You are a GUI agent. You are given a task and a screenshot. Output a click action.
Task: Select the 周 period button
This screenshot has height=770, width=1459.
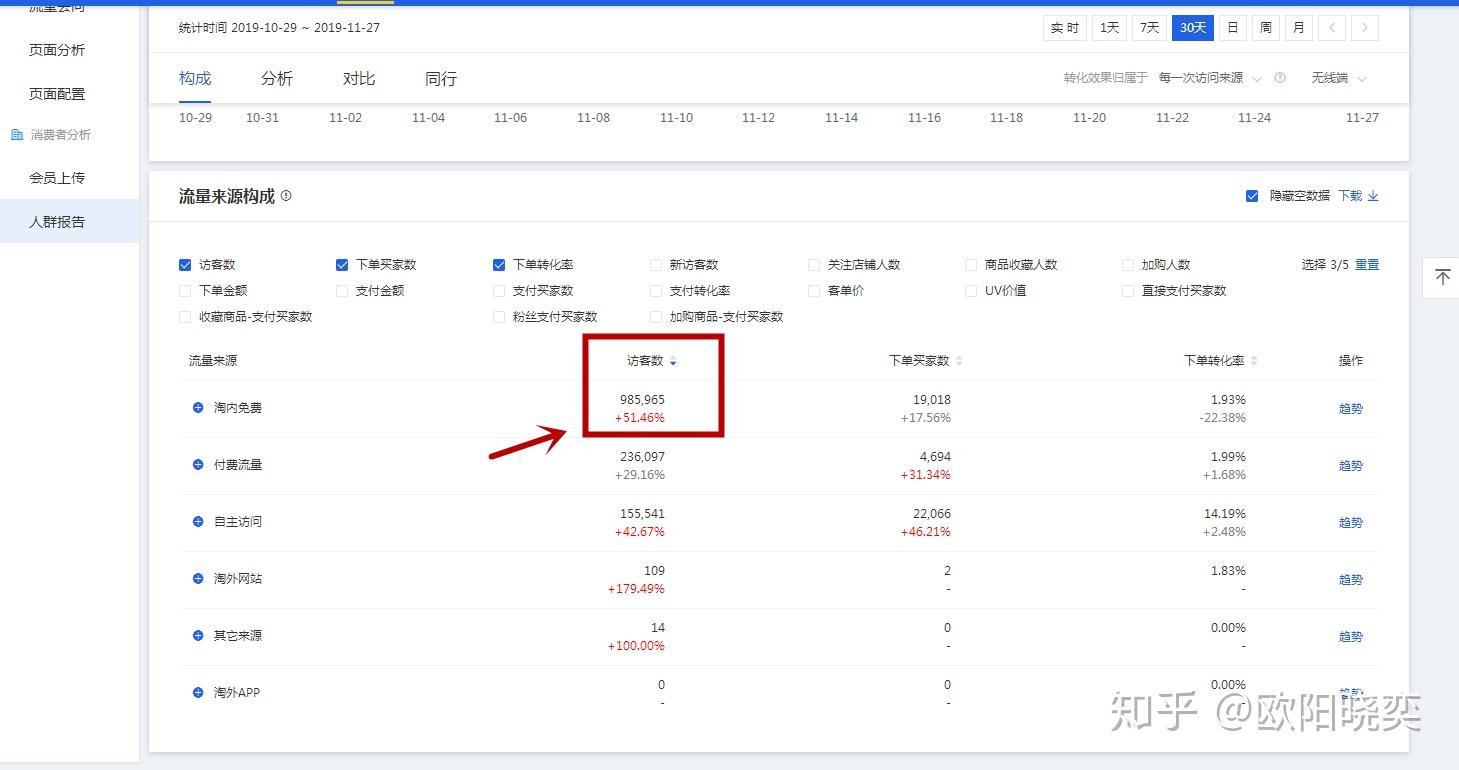pyautogui.click(x=1266, y=28)
